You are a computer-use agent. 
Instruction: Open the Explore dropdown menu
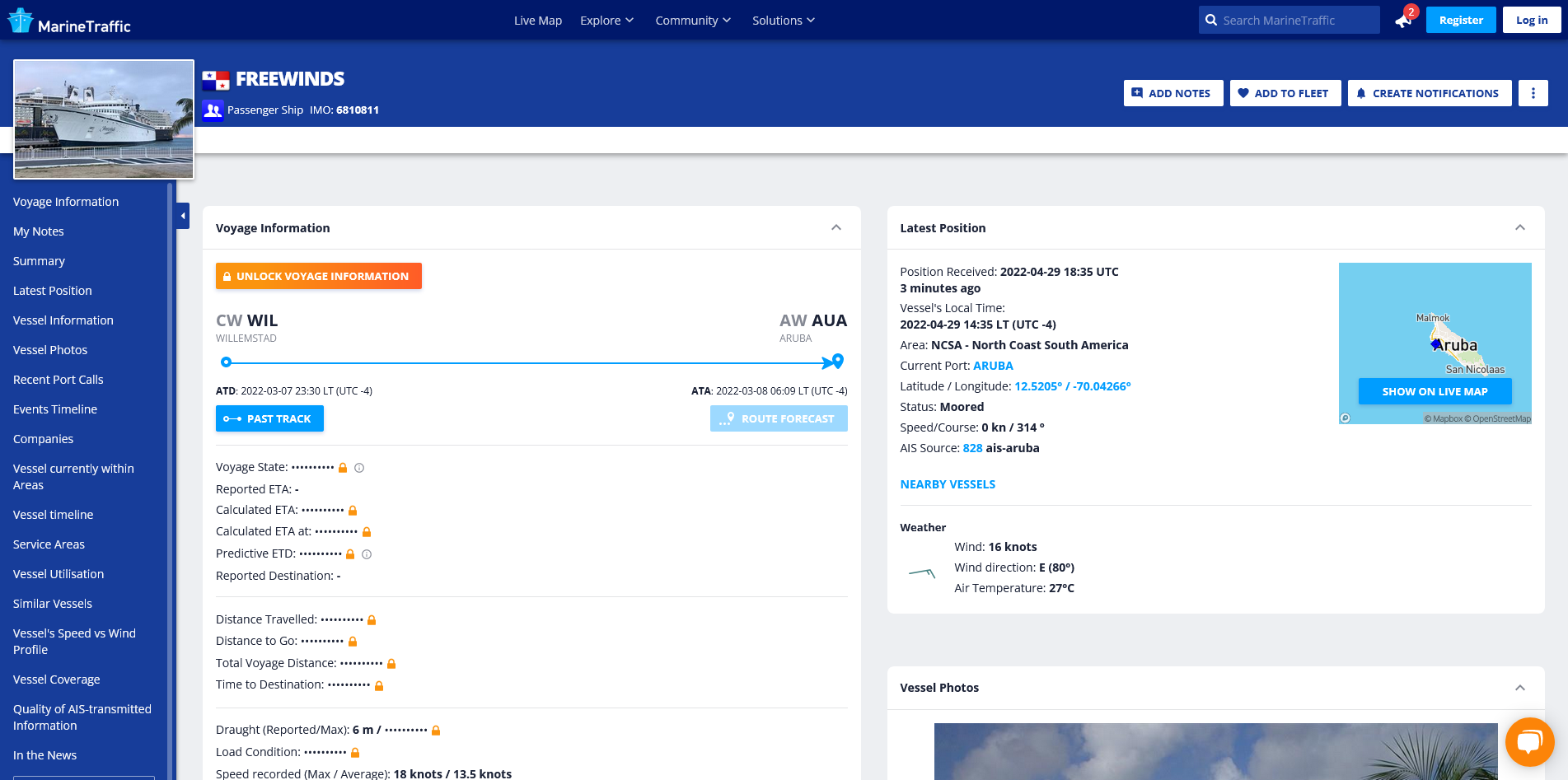pyautogui.click(x=606, y=21)
